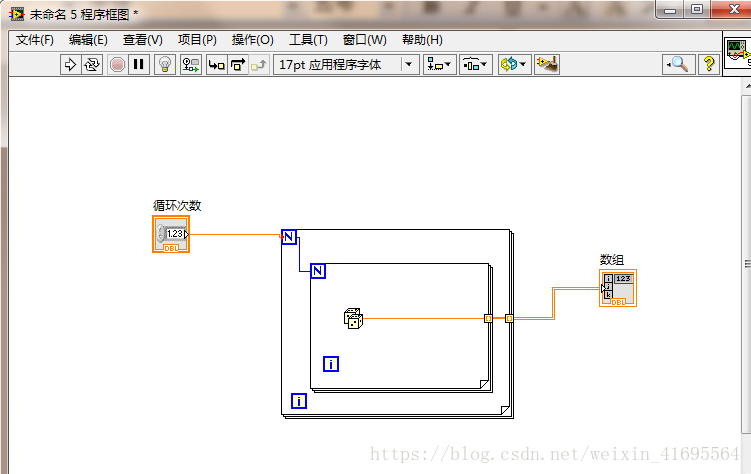Open the 操作(O) menu
Viewport: 751px width, 474px height.
coord(252,40)
